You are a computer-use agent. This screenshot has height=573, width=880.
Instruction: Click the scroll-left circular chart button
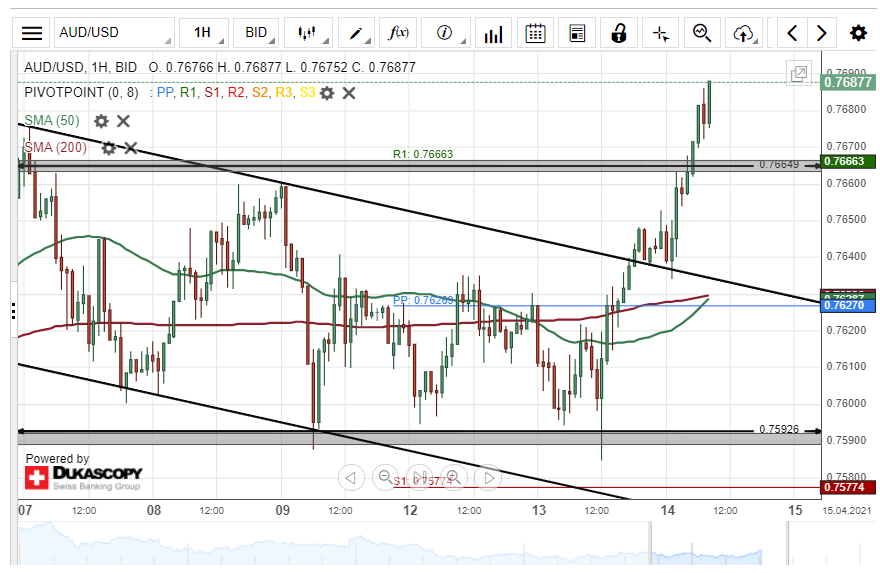(x=351, y=478)
